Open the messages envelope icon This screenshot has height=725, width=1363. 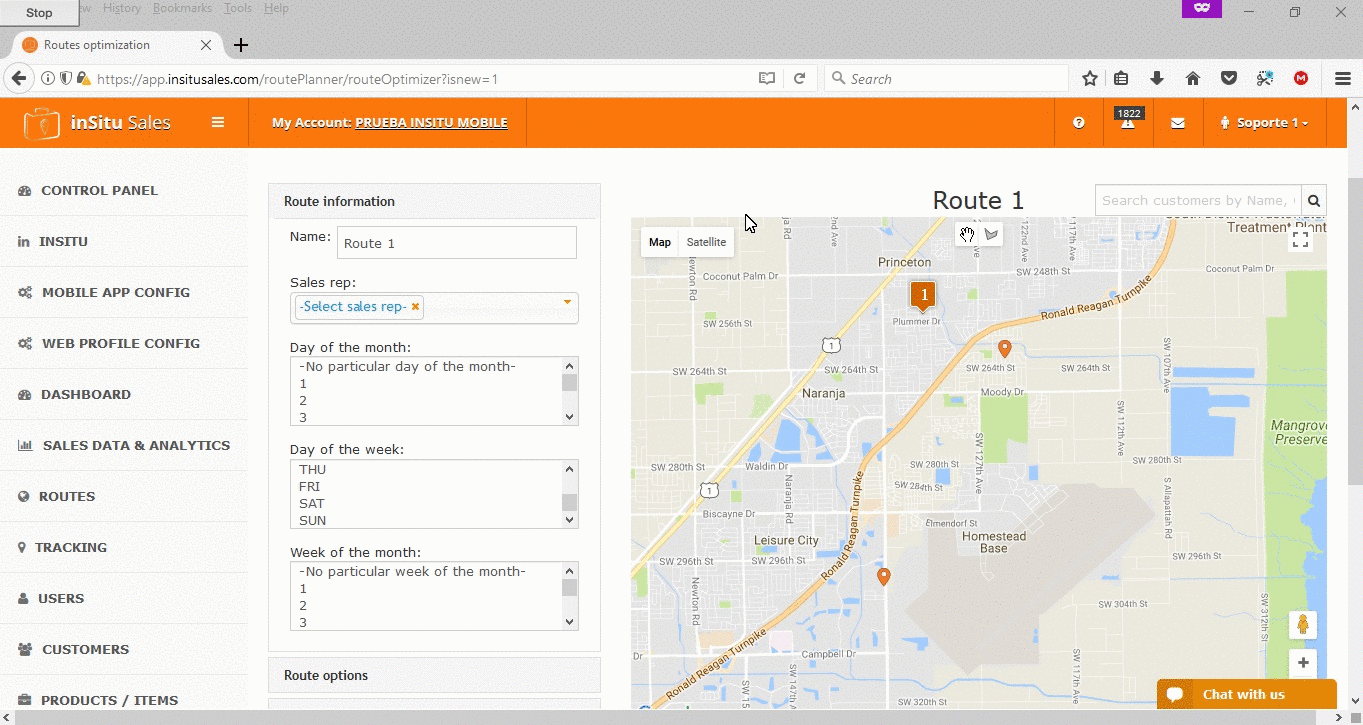(x=1178, y=123)
